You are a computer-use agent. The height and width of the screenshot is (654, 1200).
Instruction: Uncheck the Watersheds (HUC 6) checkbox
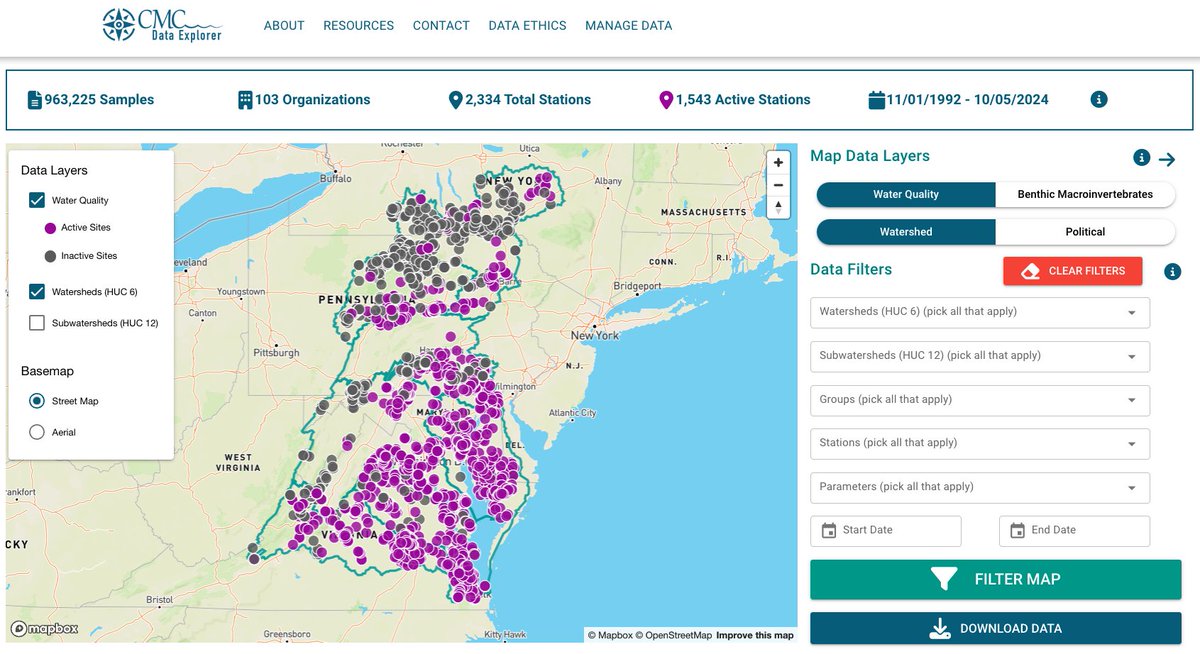pos(37,292)
